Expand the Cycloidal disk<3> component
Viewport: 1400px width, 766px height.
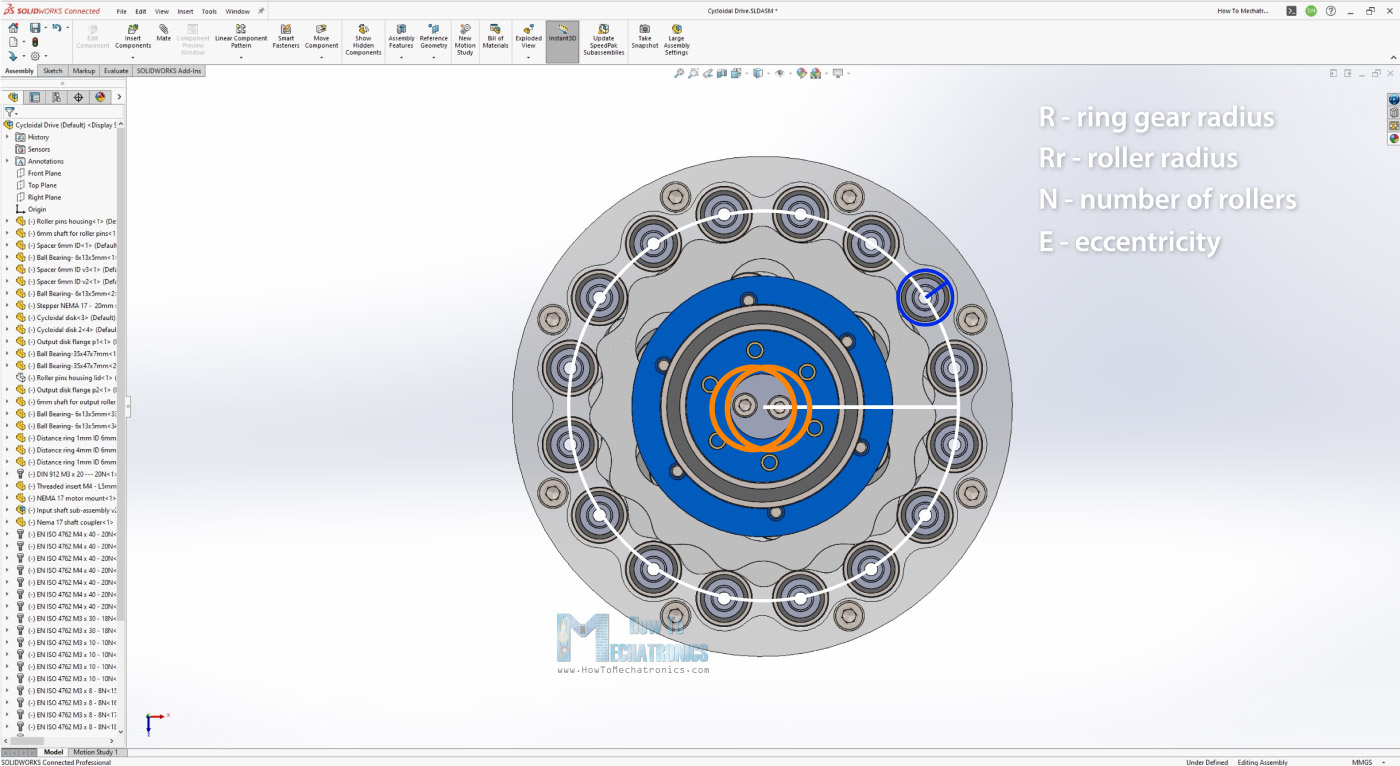7,318
